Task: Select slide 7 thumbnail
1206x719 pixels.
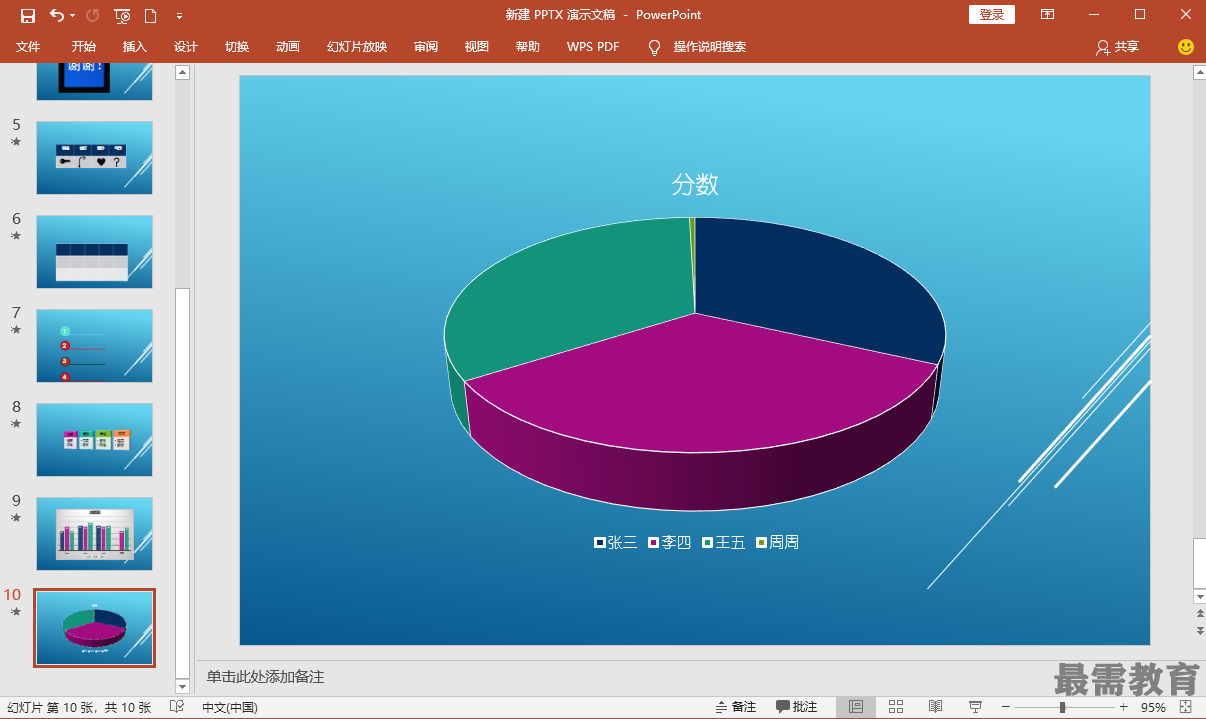Action: 95,346
